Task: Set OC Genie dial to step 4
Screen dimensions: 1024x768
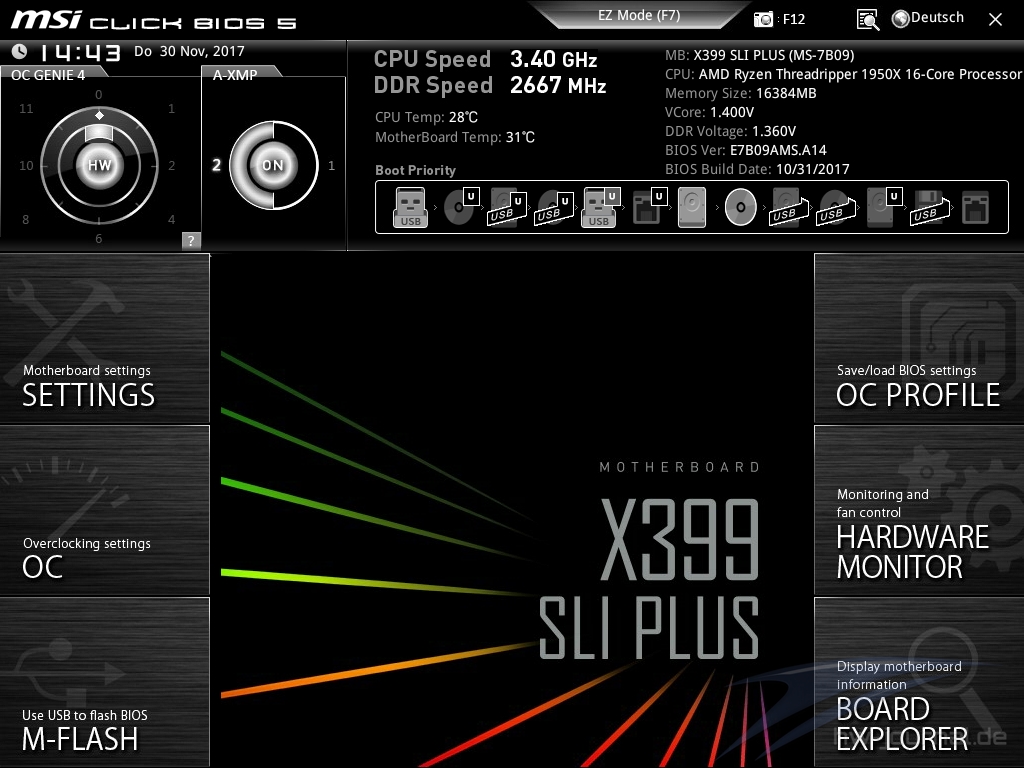Action: click(x=171, y=219)
